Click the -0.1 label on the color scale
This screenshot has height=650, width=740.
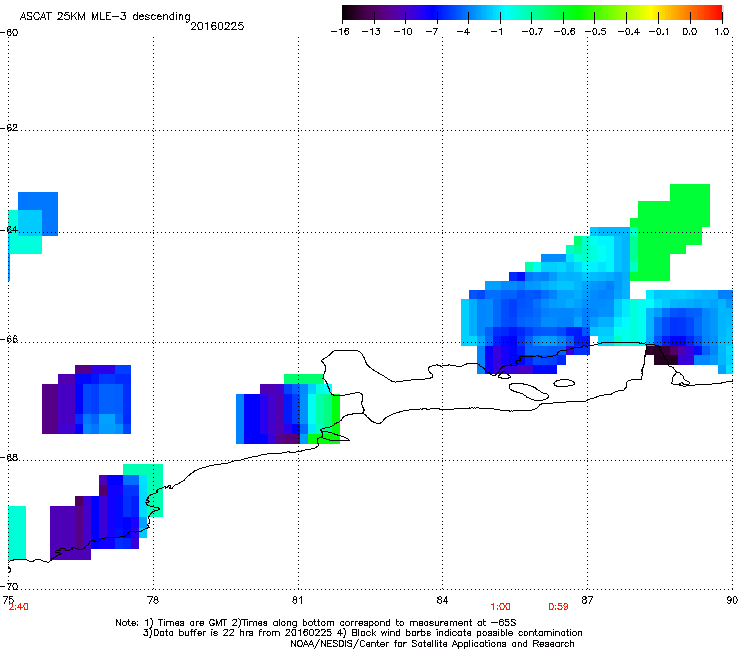click(x=659, y=32)
